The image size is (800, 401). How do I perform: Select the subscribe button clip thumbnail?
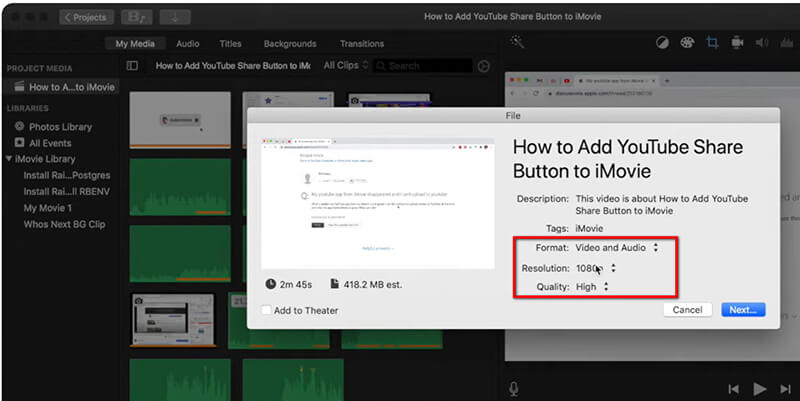click(180, 119)
